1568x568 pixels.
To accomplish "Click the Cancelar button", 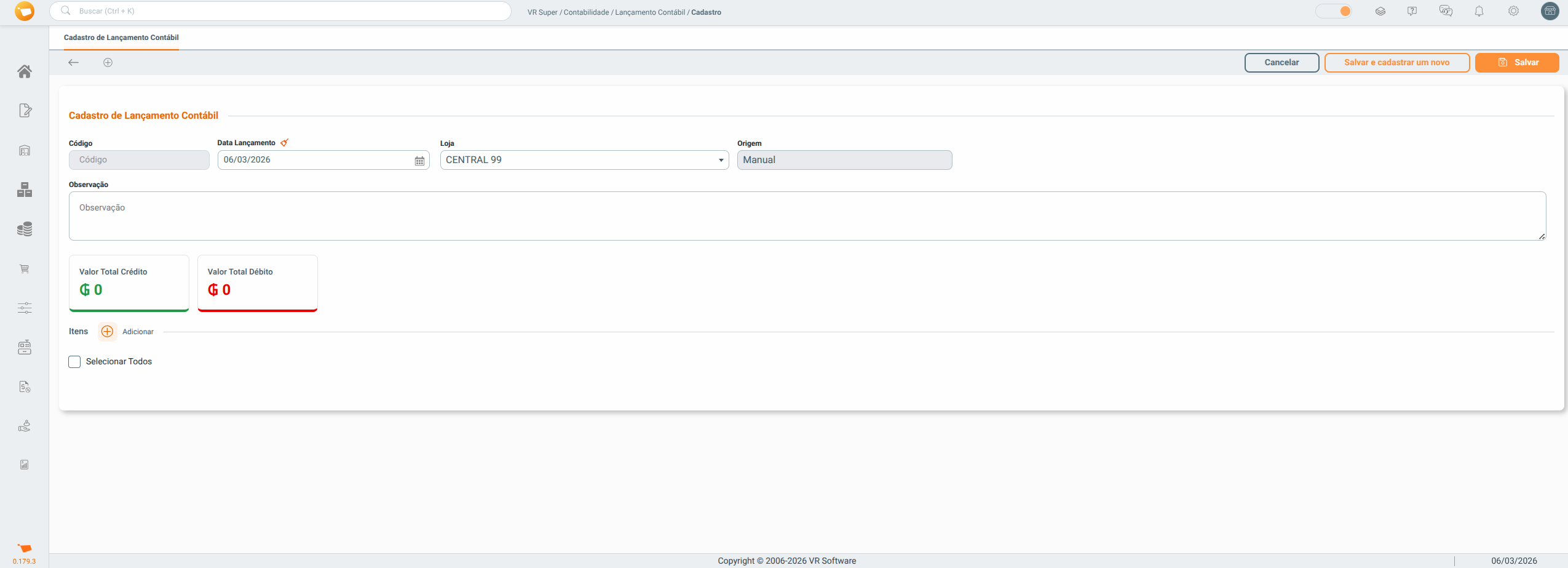I will 1281,62.
